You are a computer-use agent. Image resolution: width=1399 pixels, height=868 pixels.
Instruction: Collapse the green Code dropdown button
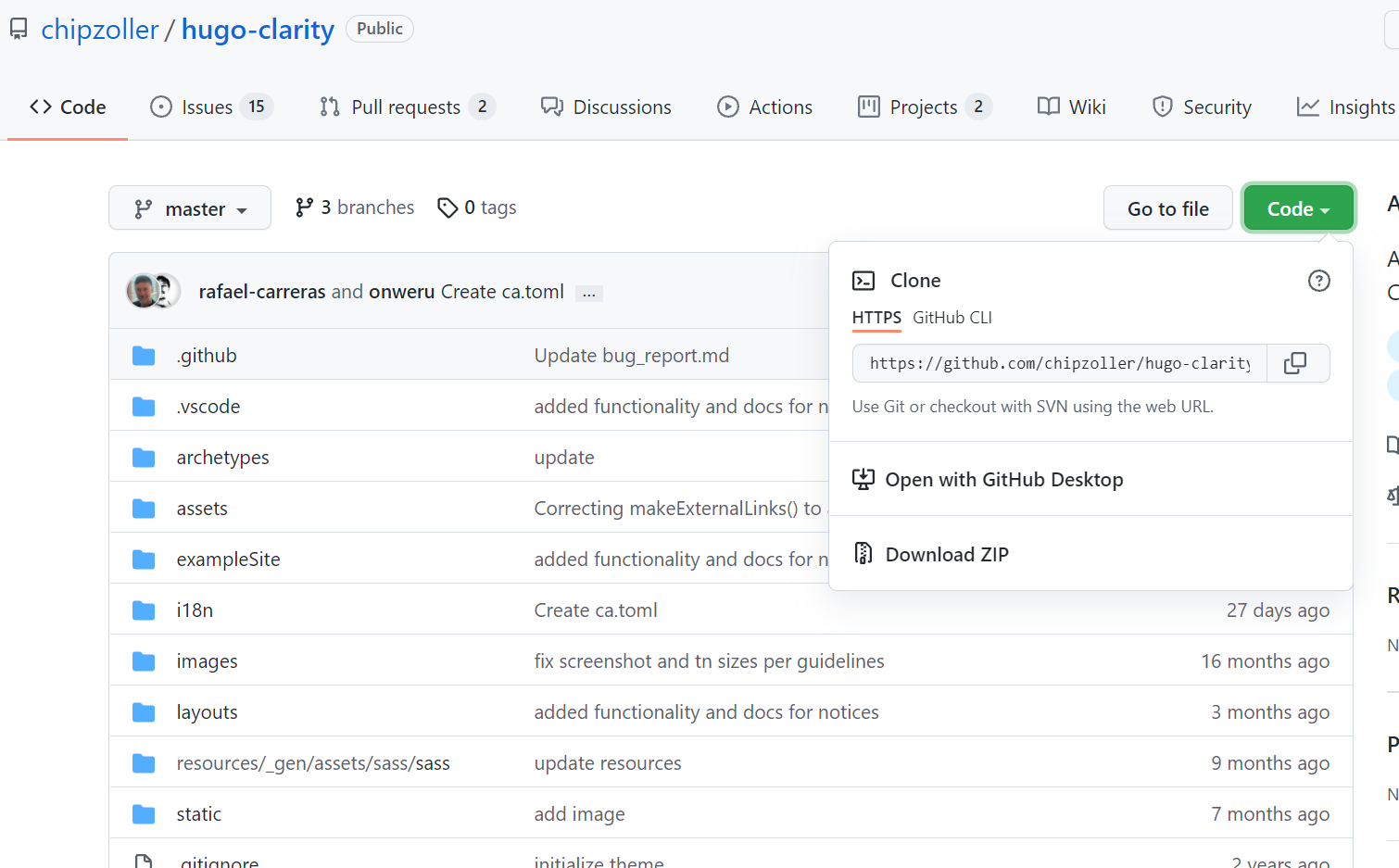click(1297, 208)
